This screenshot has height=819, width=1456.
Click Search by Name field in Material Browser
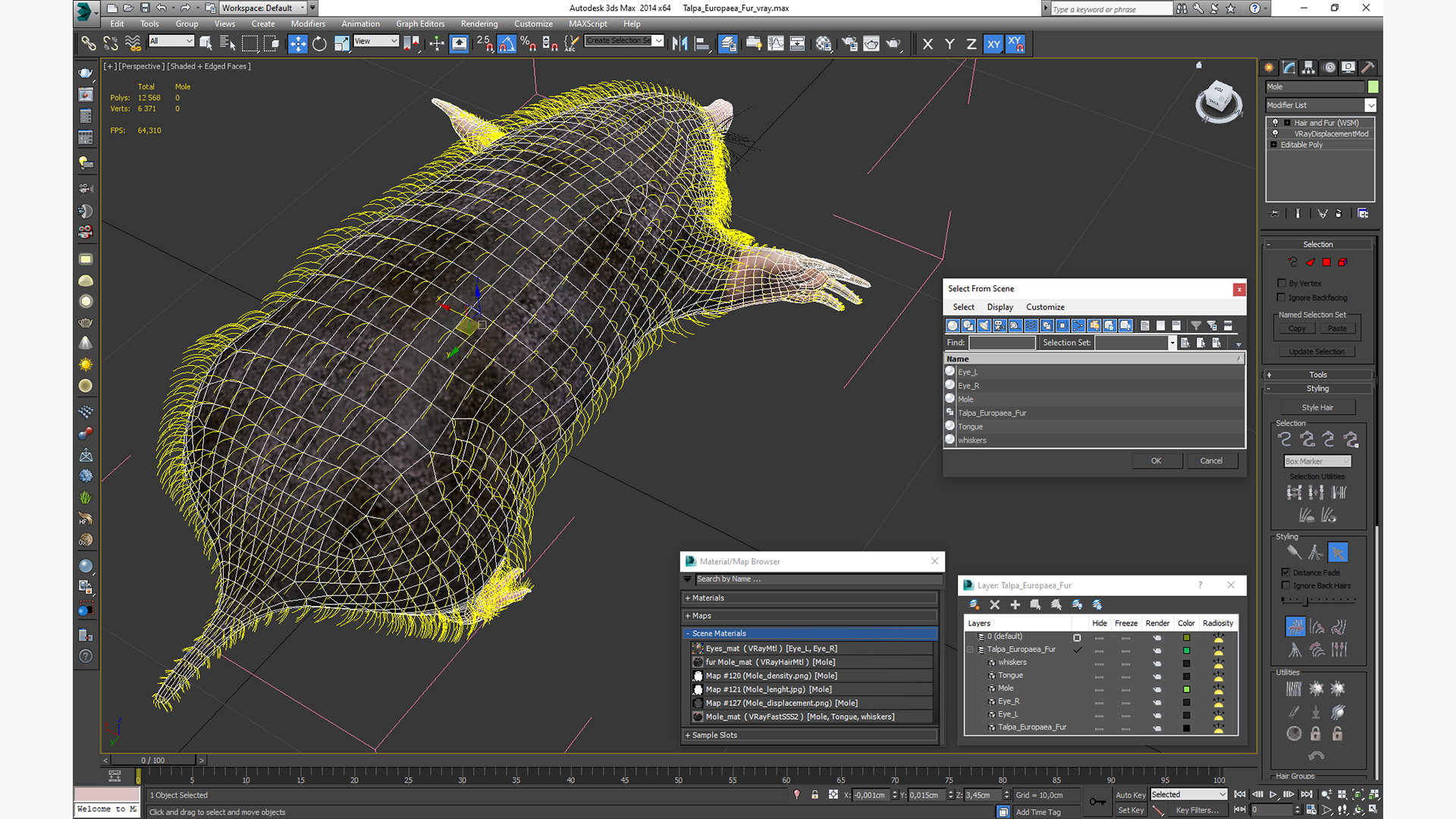(818, 579)
